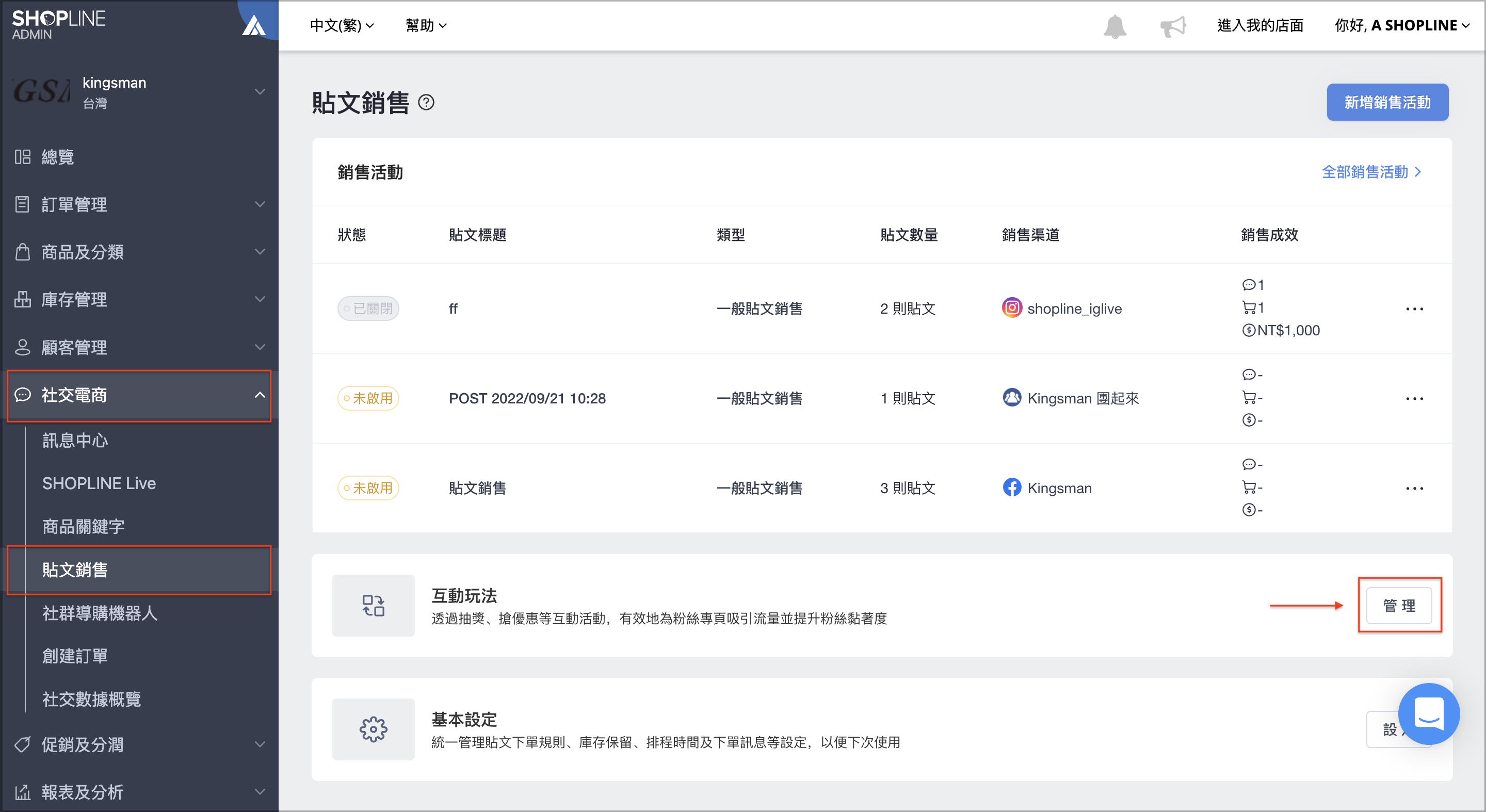
Task: Click the 新增銷售活動 button
Action: [1387, 102]
